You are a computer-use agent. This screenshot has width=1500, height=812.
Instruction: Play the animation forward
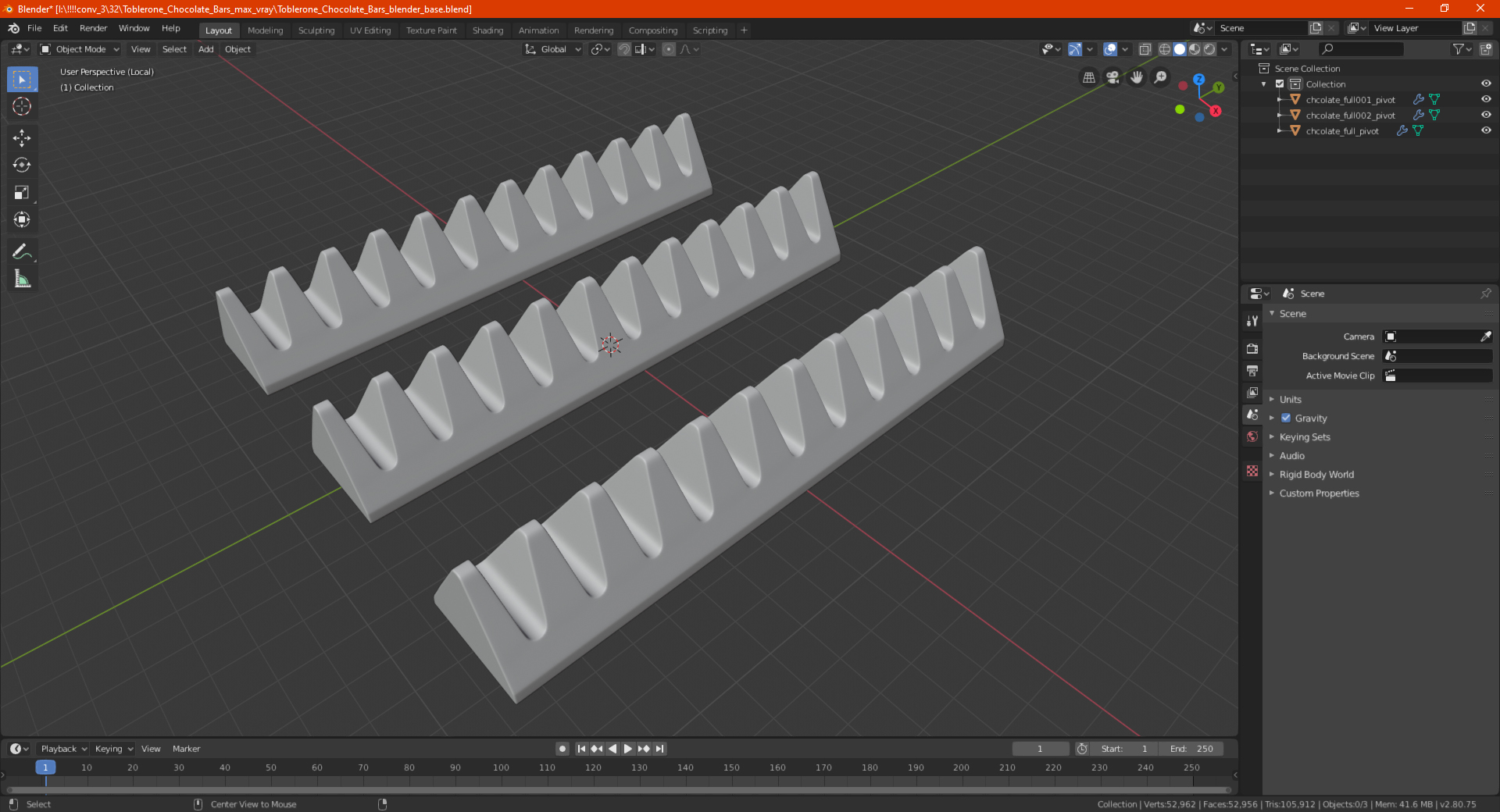click(628, 749)
